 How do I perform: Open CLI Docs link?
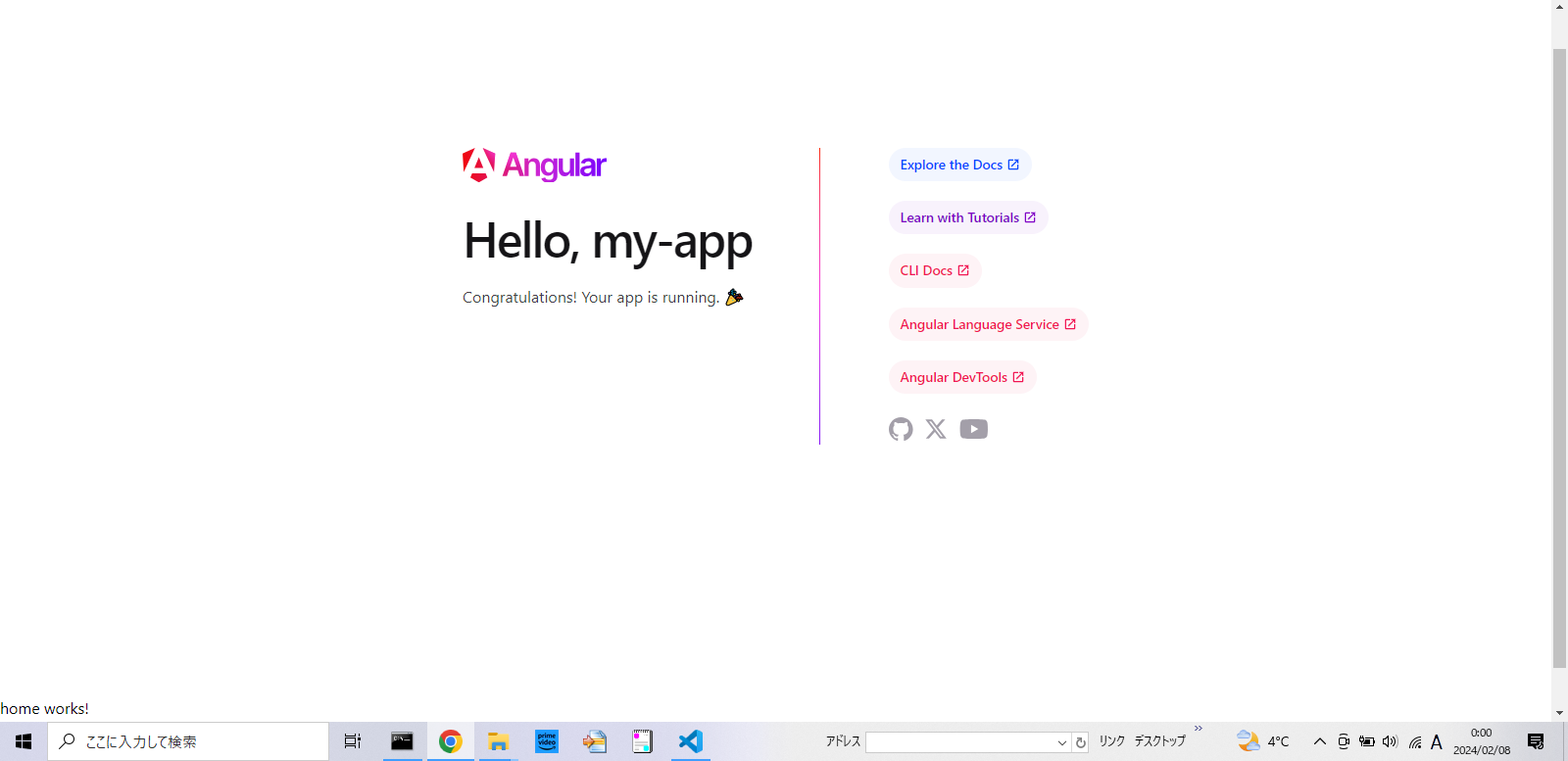click(935, 270)
